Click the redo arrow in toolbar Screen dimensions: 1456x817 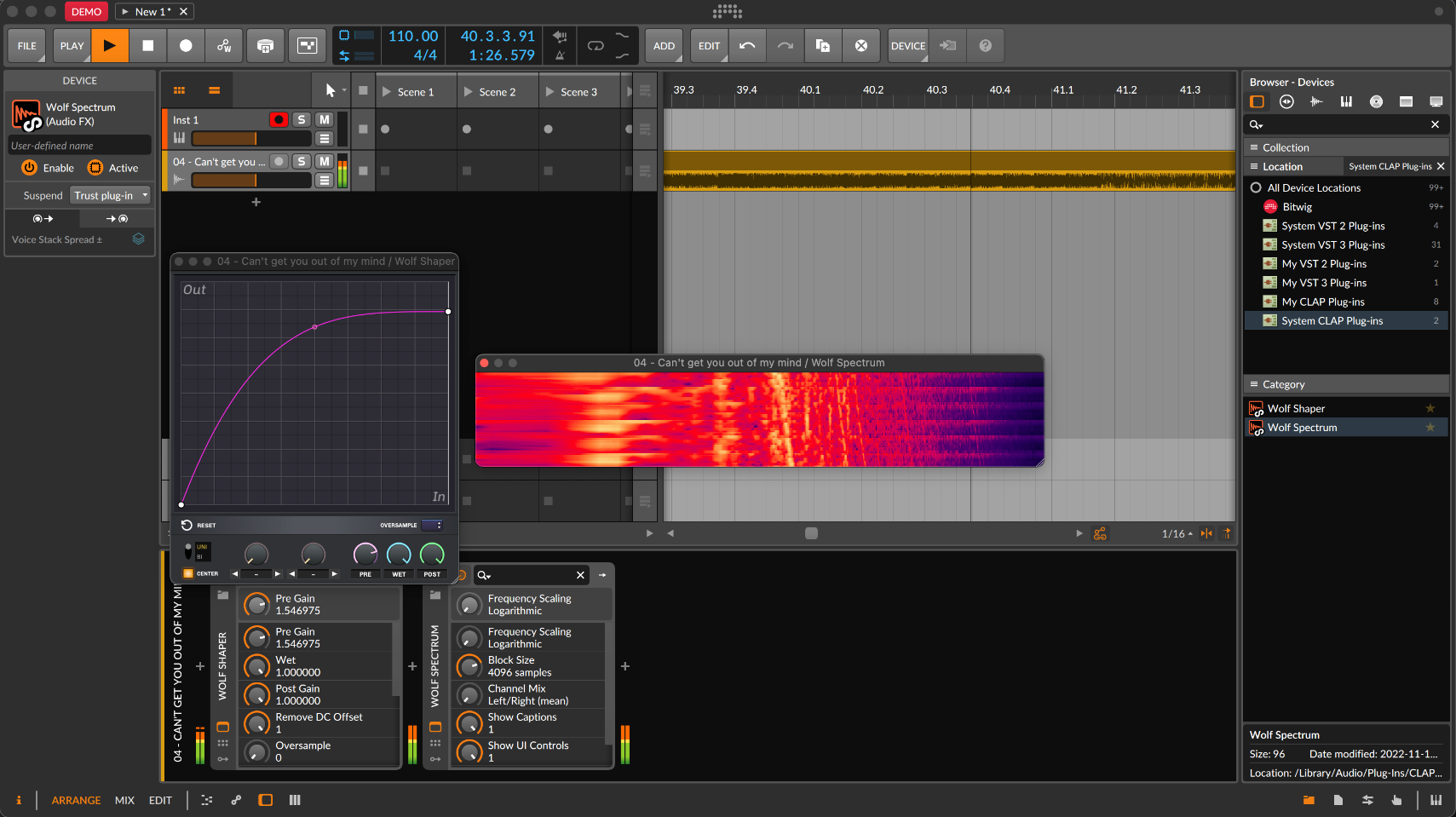(786, 46)
